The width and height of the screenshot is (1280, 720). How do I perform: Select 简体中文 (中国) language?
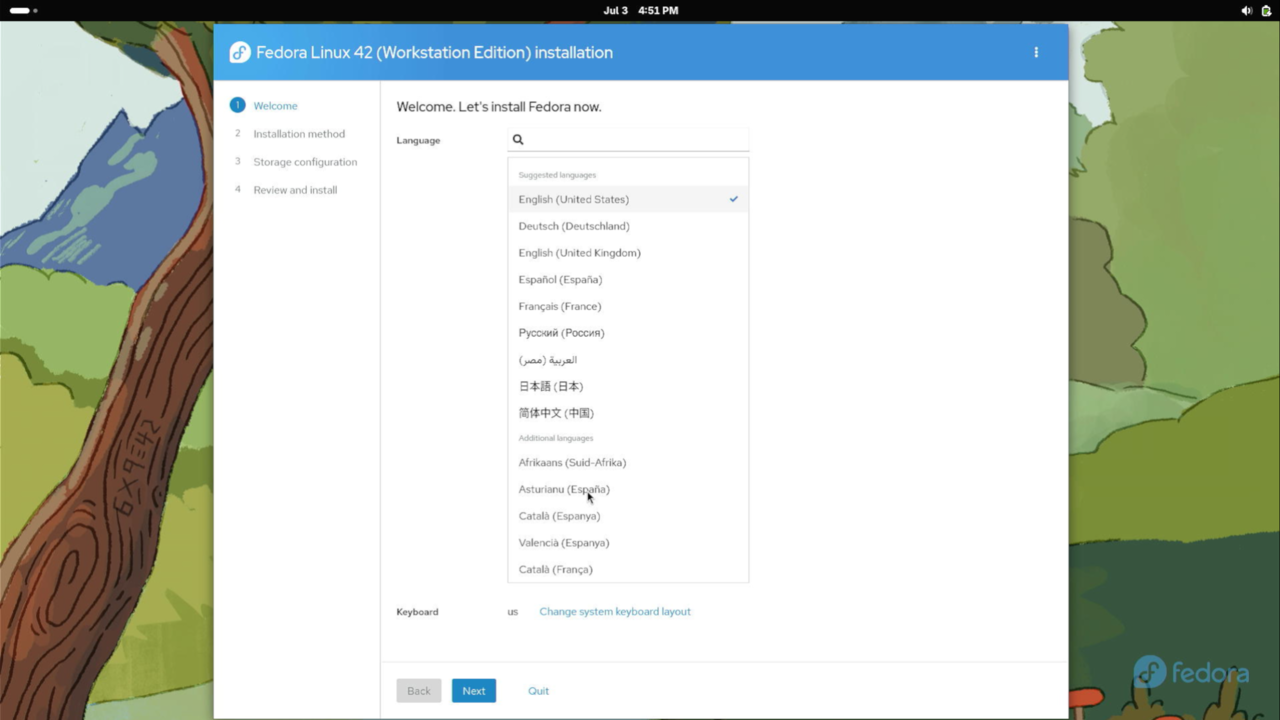pyautogui.click(x=628, y=413)
